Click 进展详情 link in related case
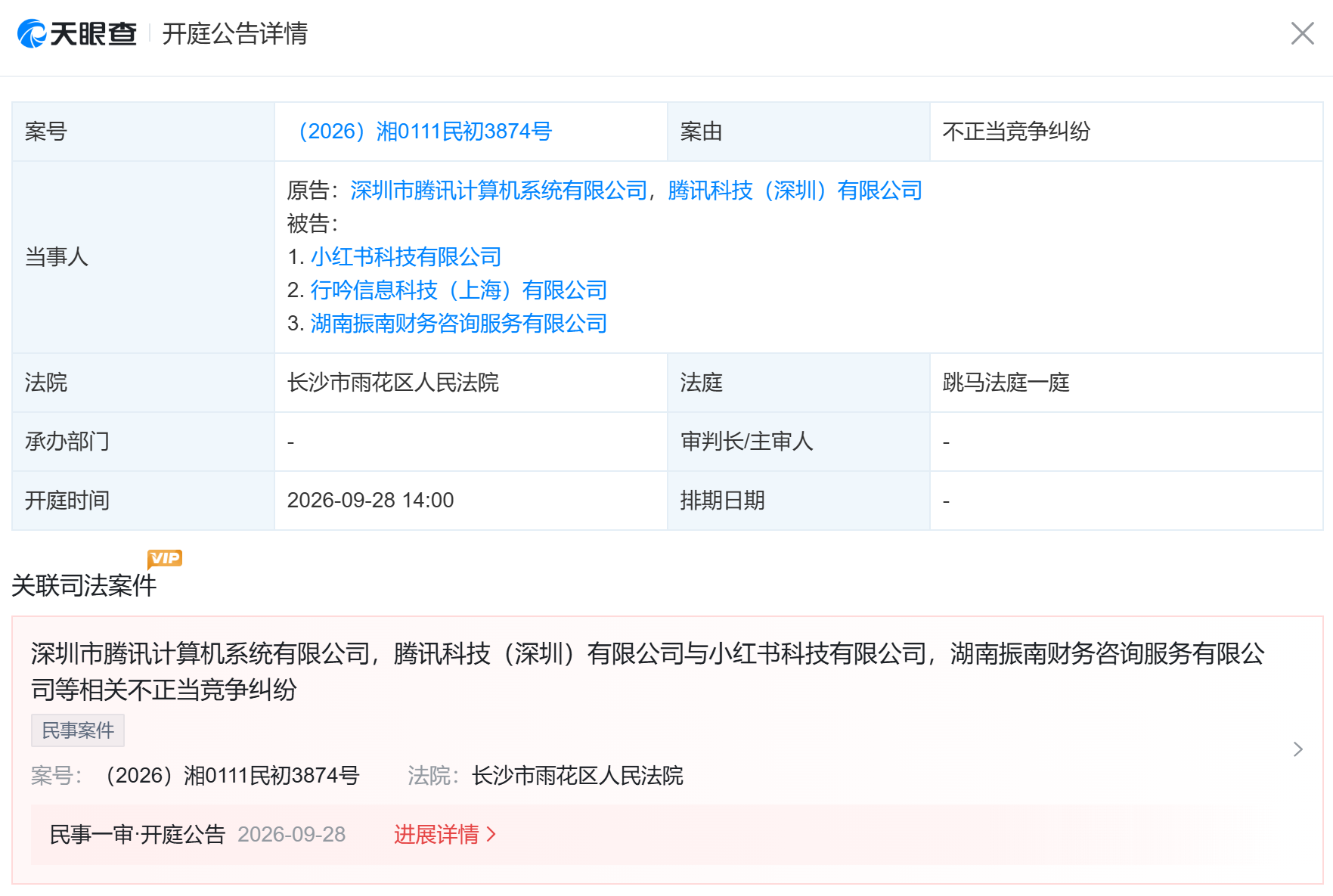The width and height of the screenshot is (1333, 896). [x=445, y=834]
